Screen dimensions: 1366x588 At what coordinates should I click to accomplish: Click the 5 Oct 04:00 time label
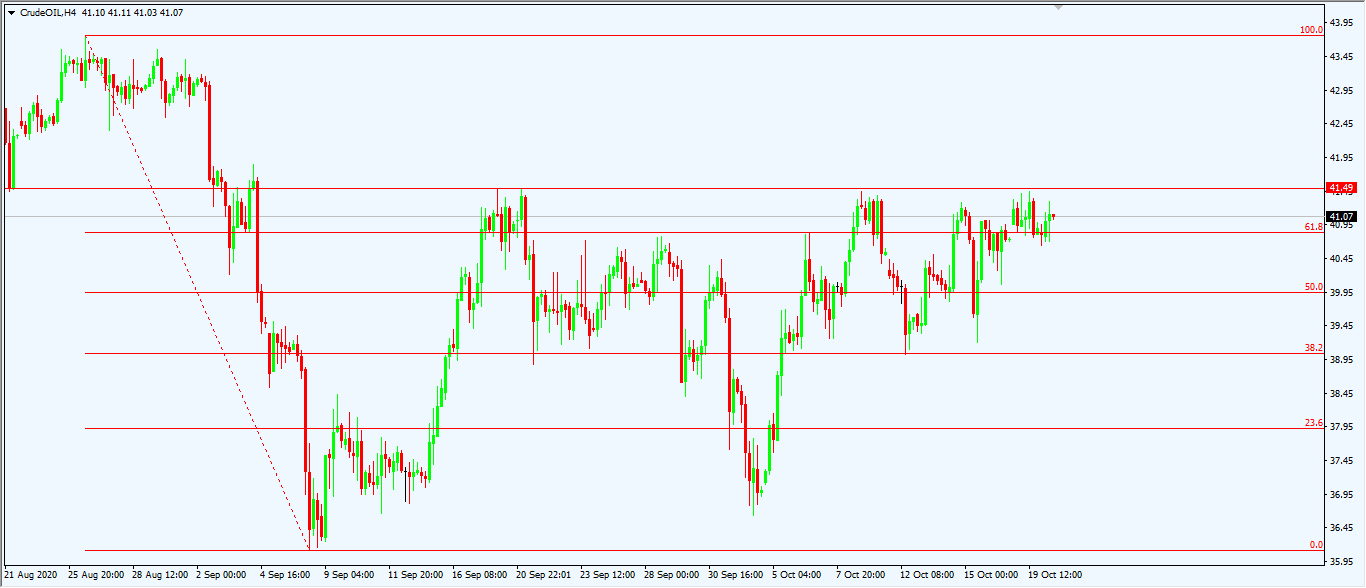(x=798, y=576)
